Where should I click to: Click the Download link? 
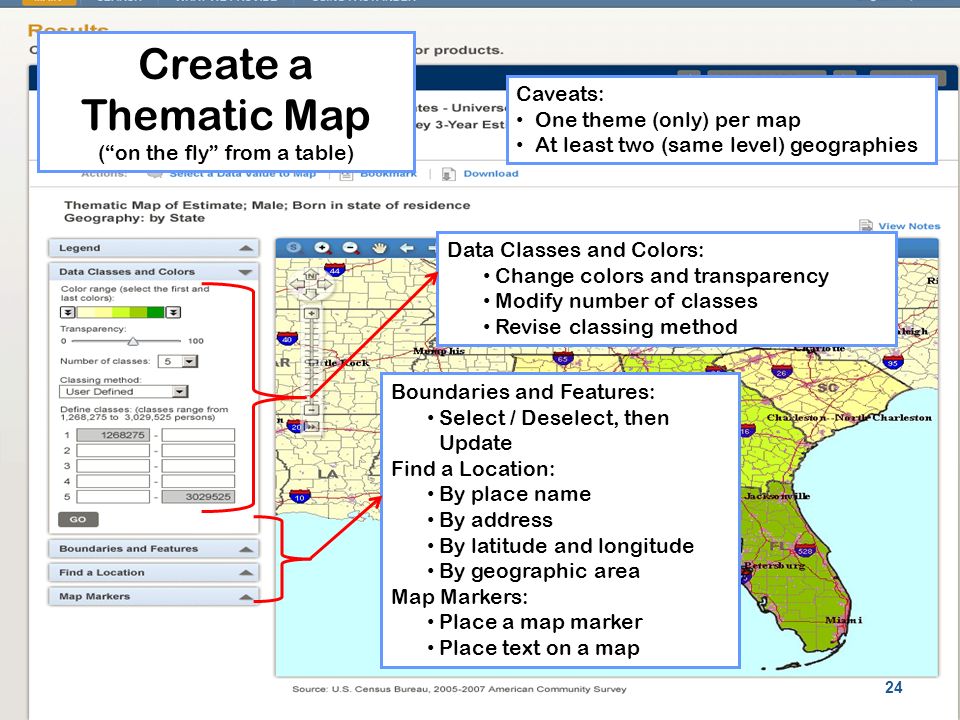[x=490, y=174]
